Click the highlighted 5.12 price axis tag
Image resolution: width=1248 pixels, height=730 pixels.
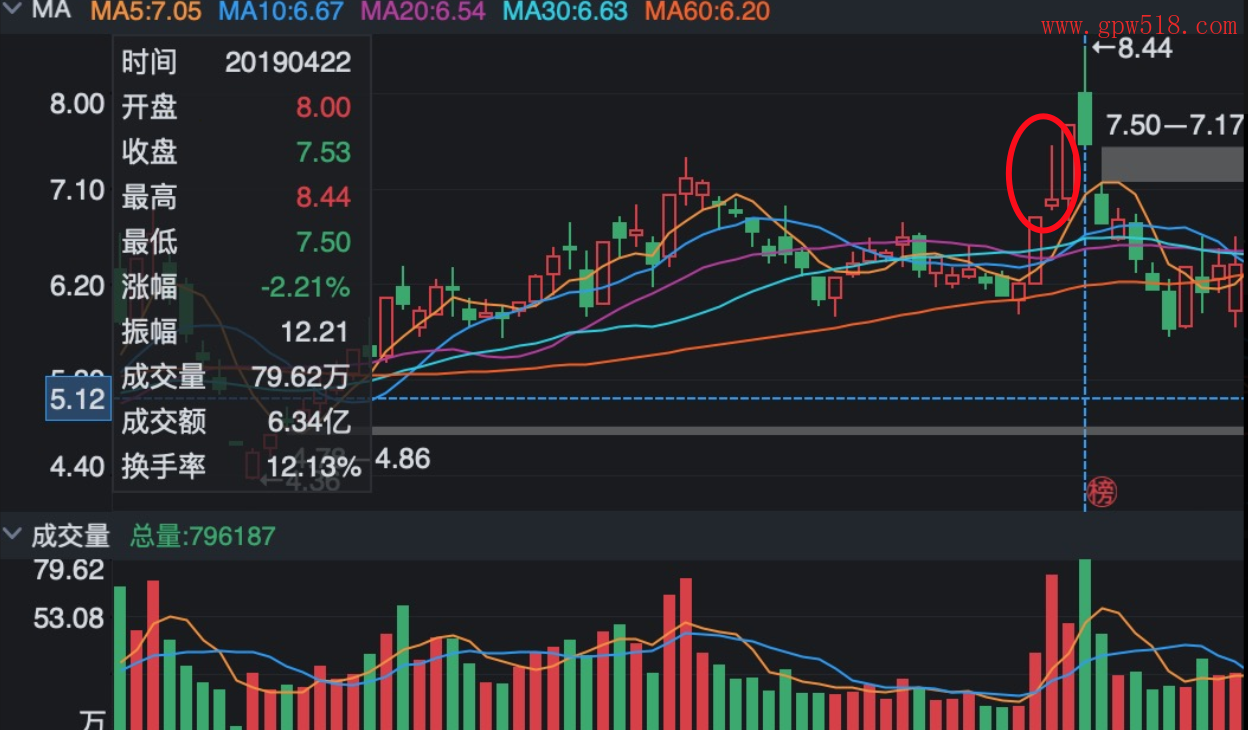(78, 400)
